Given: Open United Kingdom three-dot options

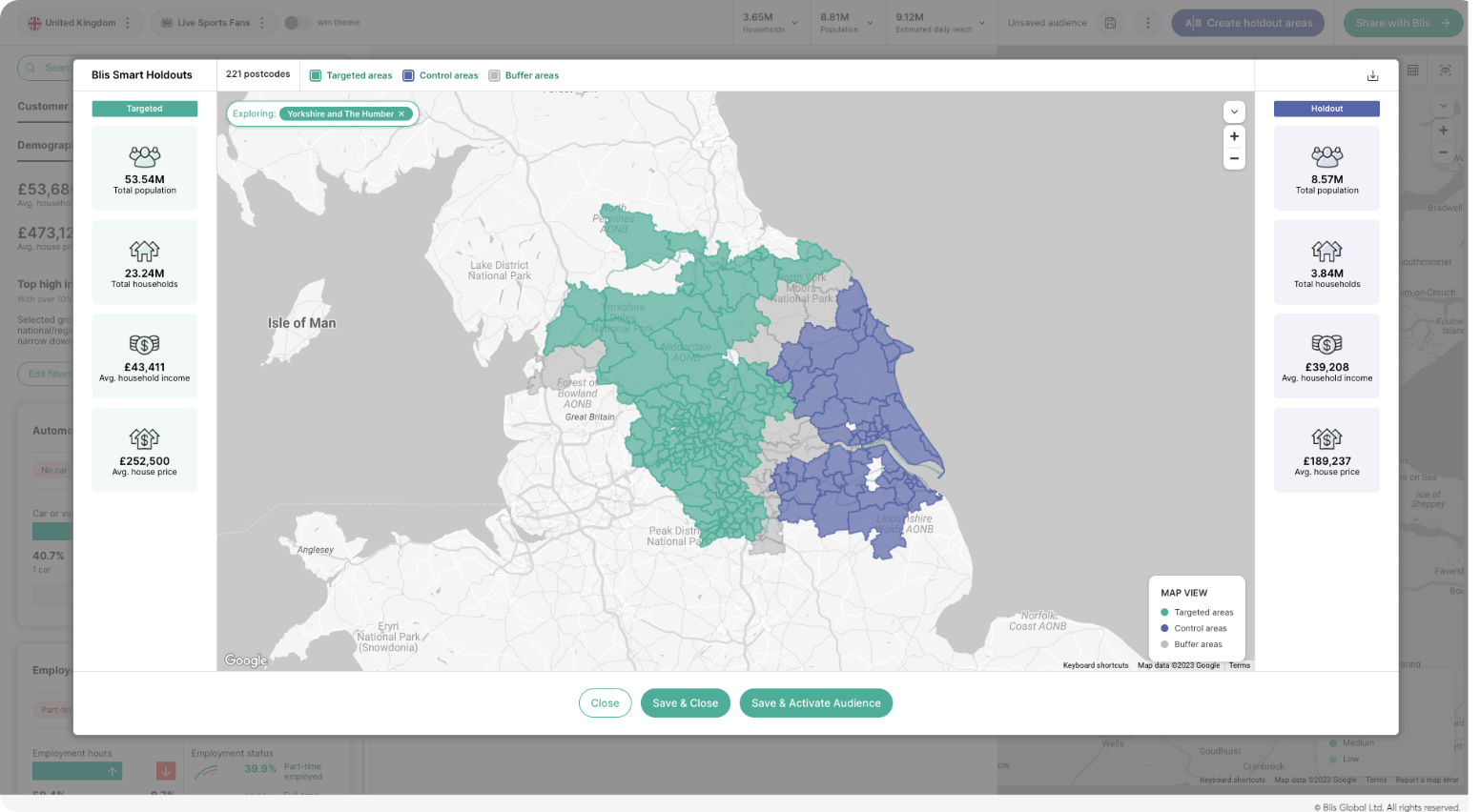Looking at the screenshot, I should pos(128,23).
